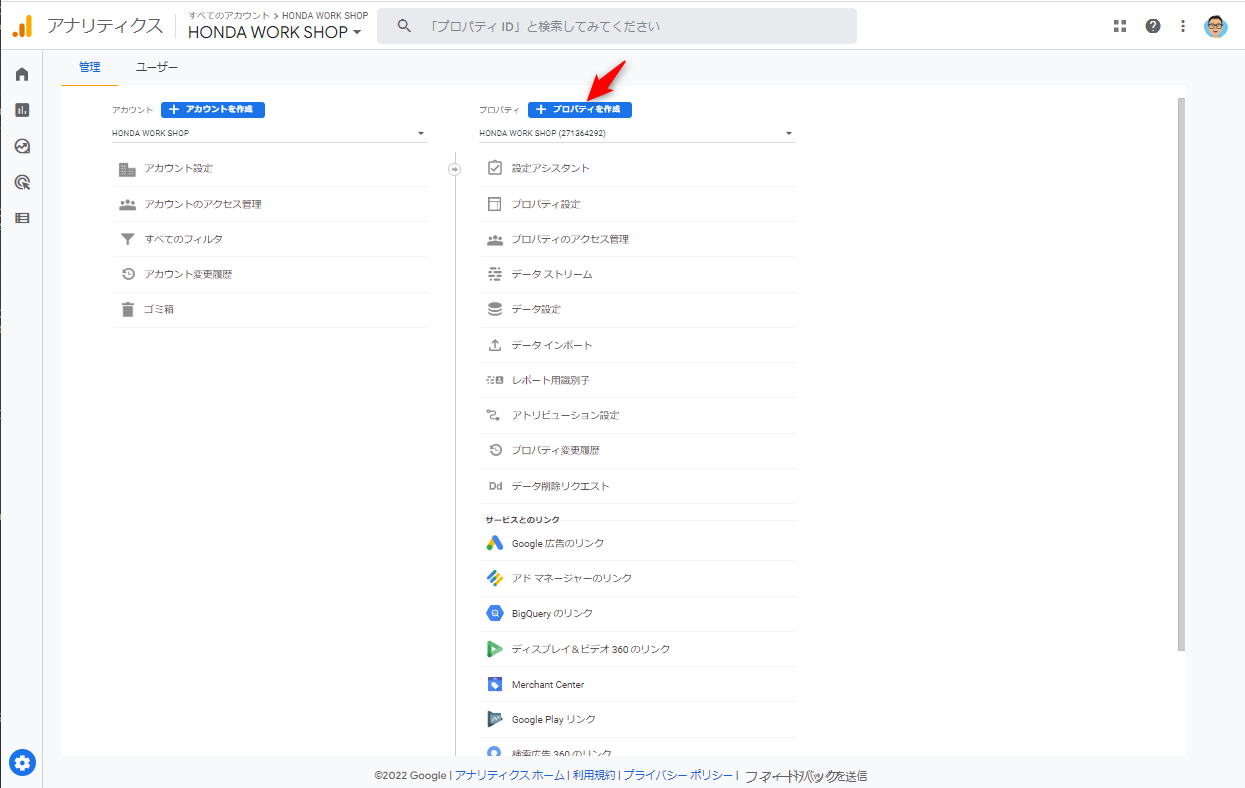Click the vertical scrollbar on the right
The image size is (1245, 788).
click(x=1182, y=375)
